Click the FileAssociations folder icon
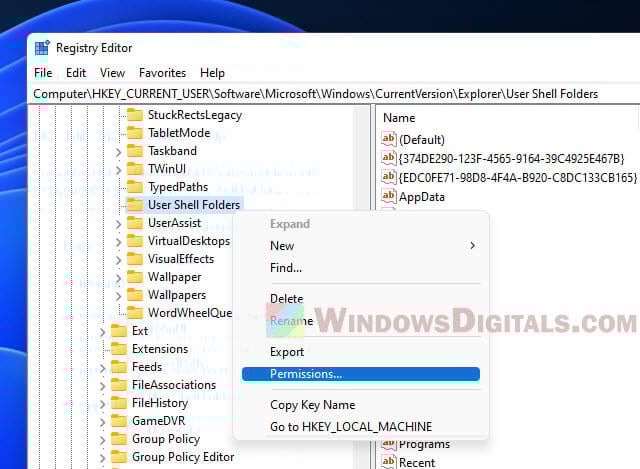This screenshot has height=469, width=640. pyautogui.click(x=119, y=385)
